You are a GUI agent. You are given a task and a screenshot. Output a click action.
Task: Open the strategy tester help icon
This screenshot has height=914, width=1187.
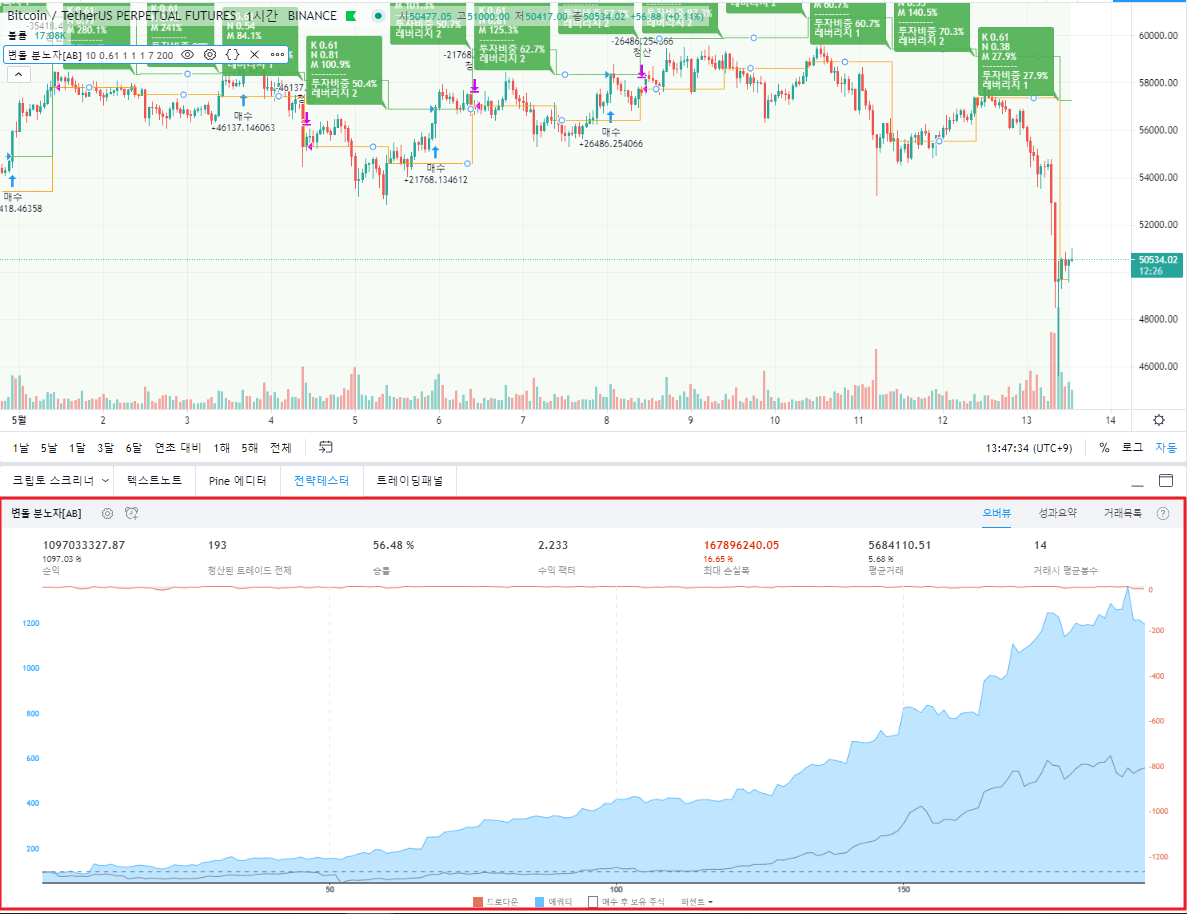pos(1163,513)
